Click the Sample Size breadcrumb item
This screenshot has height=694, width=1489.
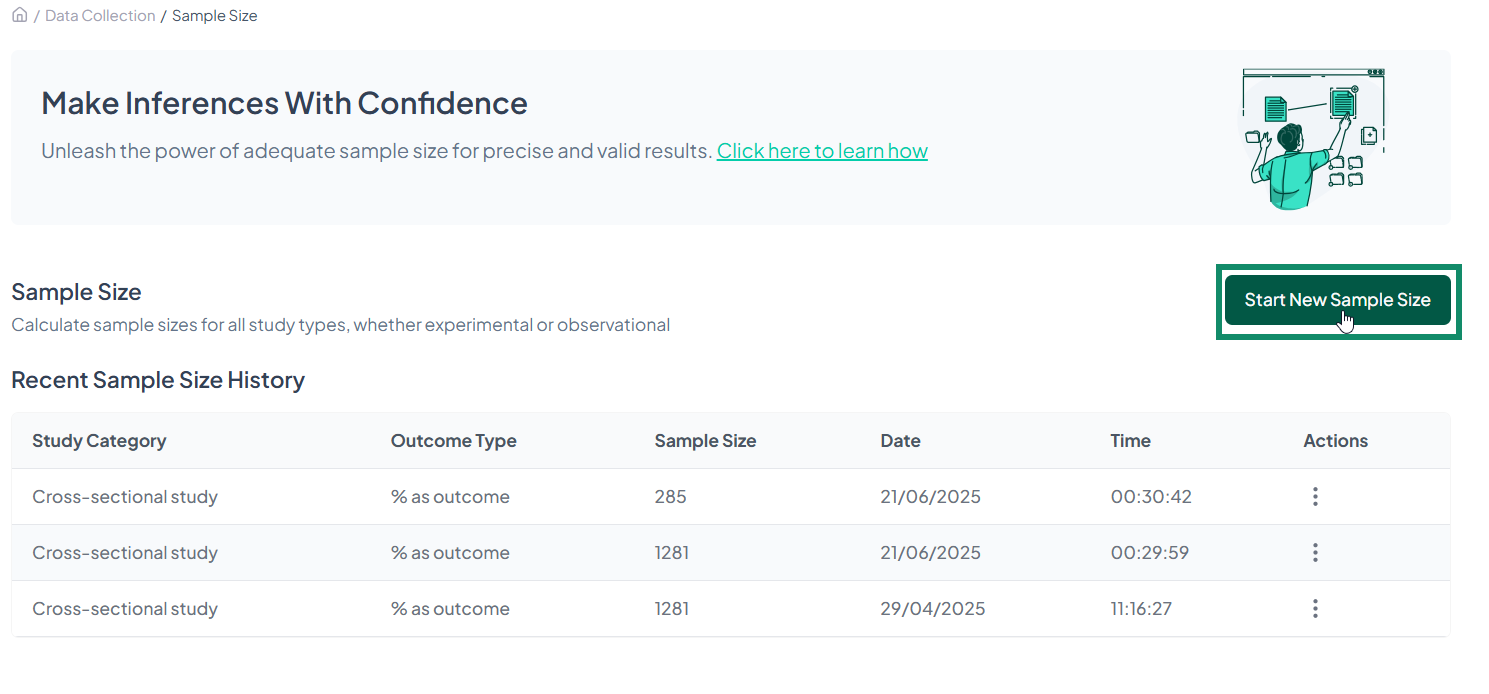(214, 16)
